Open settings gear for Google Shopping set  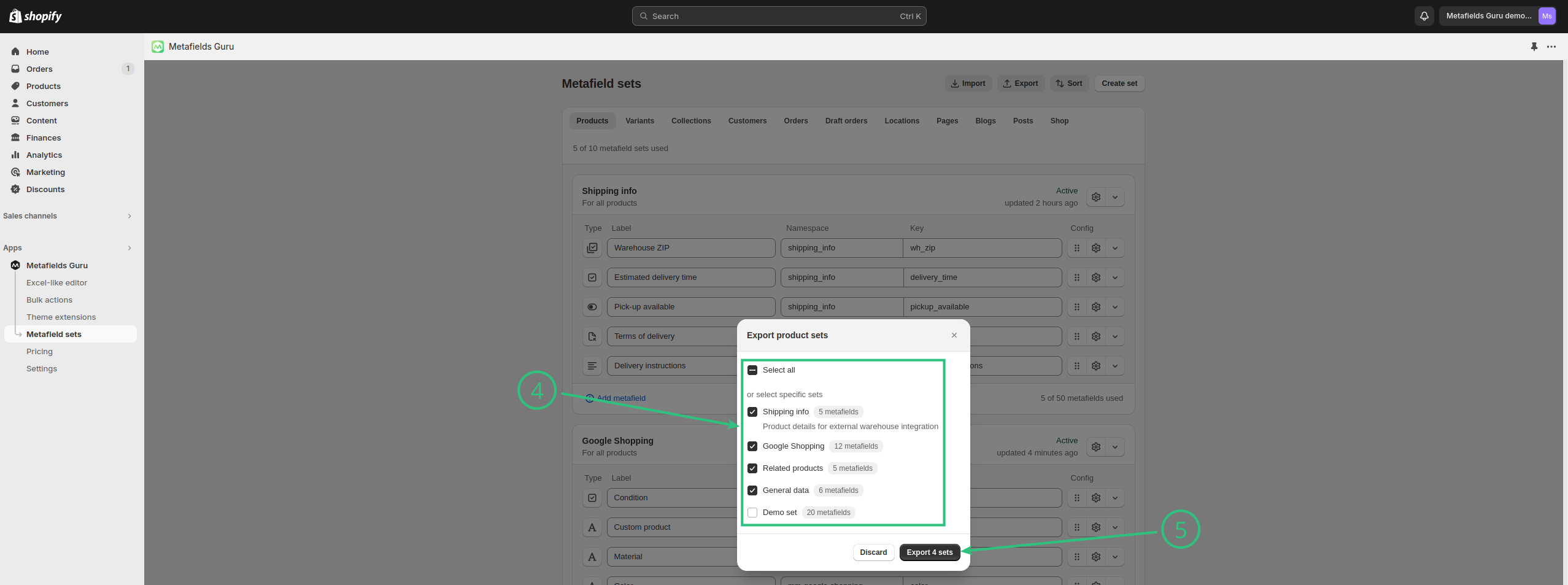(1095, 447)
